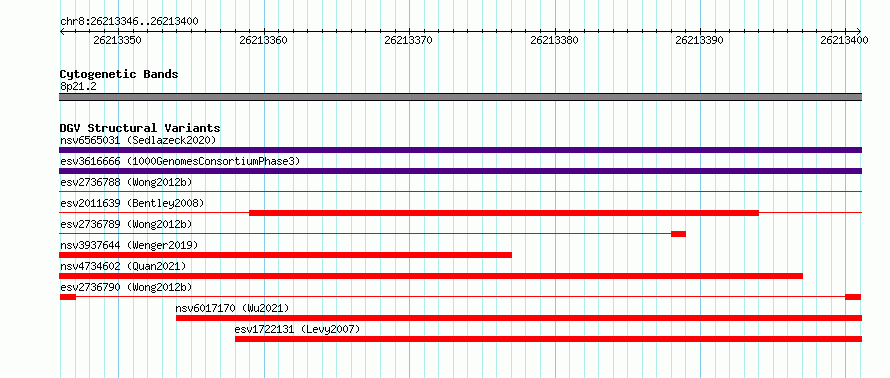Open the esv2736790 (Wong2012b) variant label
This screenshot has width=890, height=378.
click(x=126, y=287)
